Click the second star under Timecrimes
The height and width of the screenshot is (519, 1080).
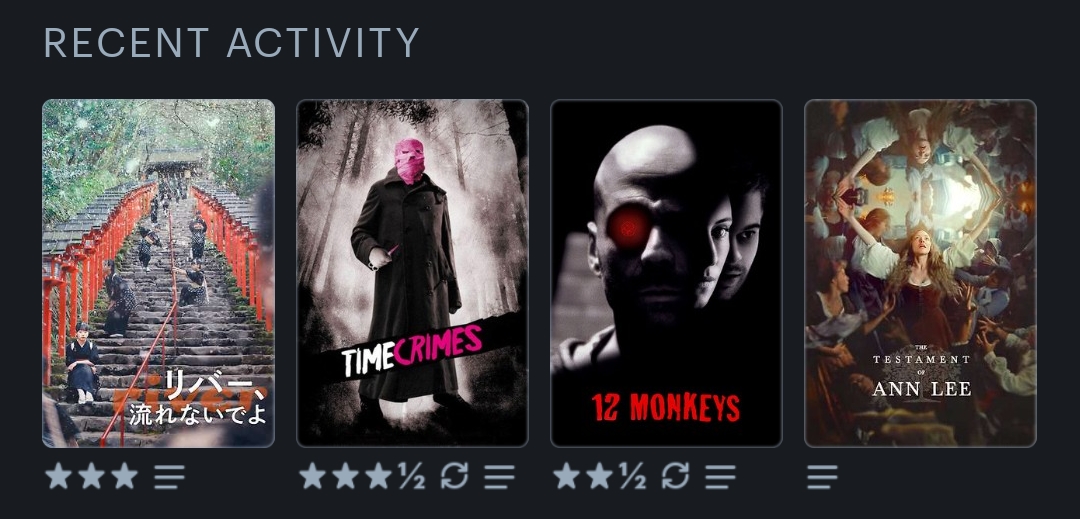coord(346,476)
